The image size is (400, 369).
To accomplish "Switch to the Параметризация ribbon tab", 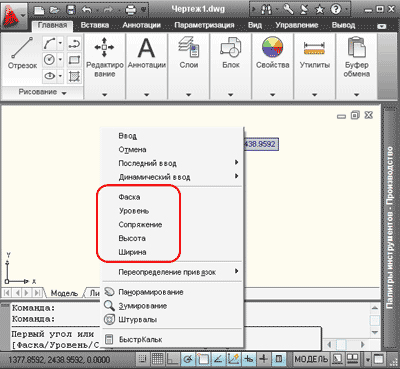I will (204, 25).
